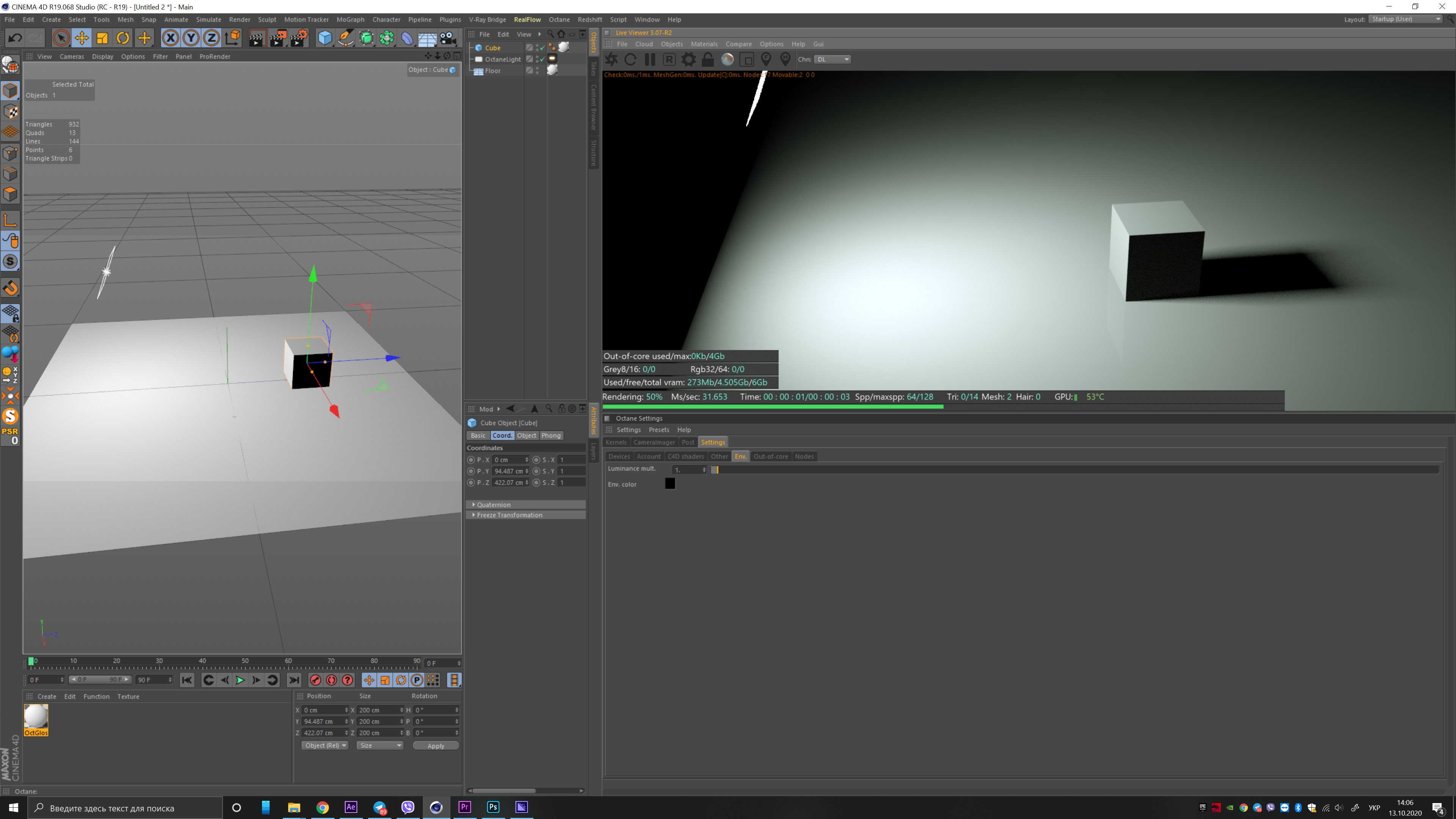The width and height of the screenshot is (1456, 819).
Task: Select the OctGlos material thumbnail
Action: tap(36, 720)
